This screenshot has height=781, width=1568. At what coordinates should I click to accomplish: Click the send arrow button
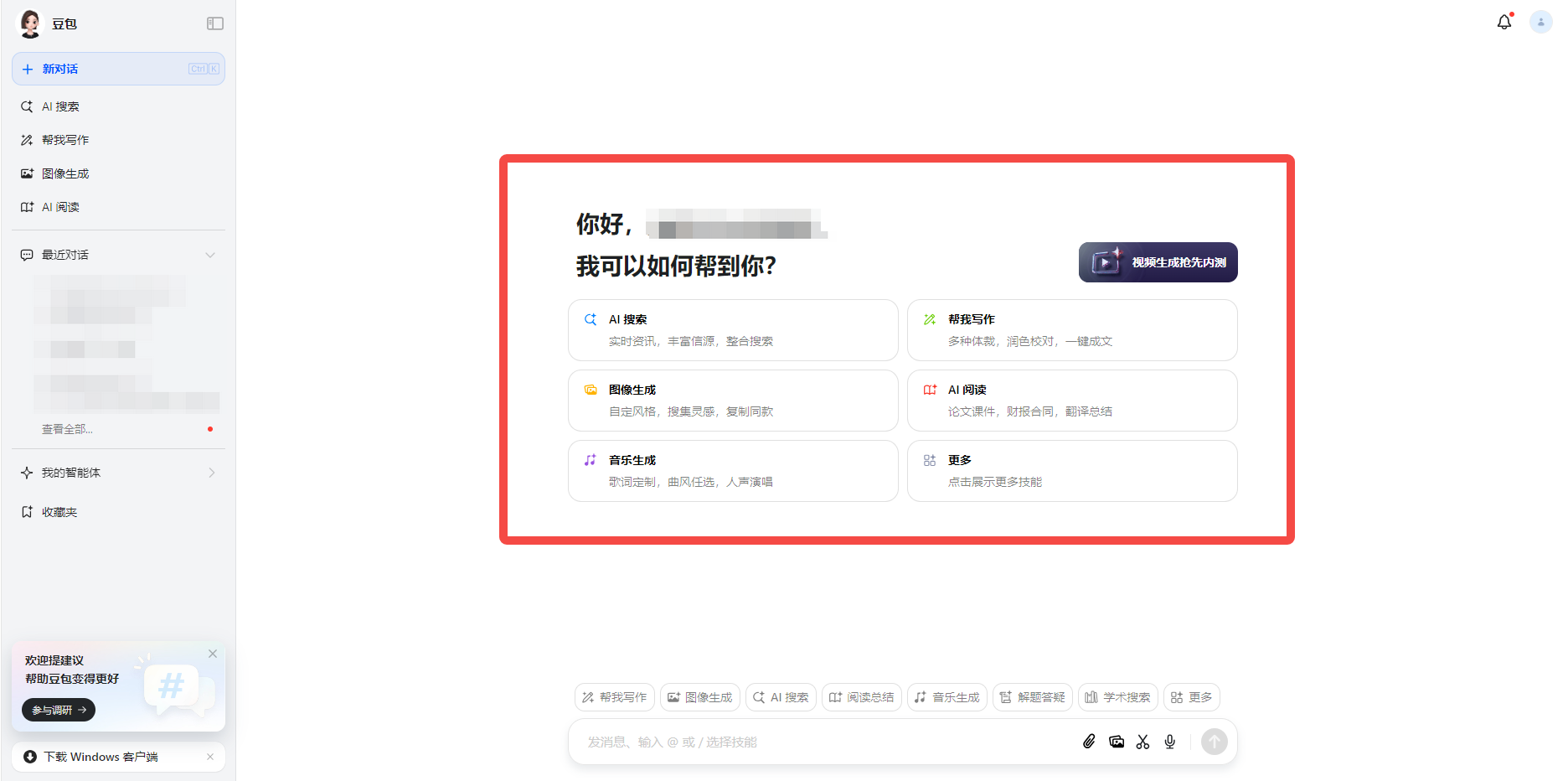coord(1215,742)
